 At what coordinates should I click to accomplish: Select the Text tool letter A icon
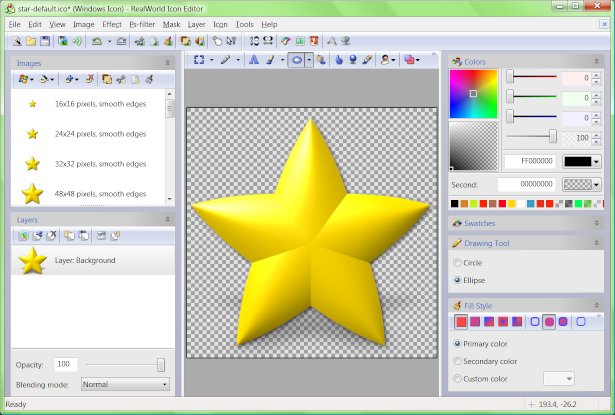(253, 60)
